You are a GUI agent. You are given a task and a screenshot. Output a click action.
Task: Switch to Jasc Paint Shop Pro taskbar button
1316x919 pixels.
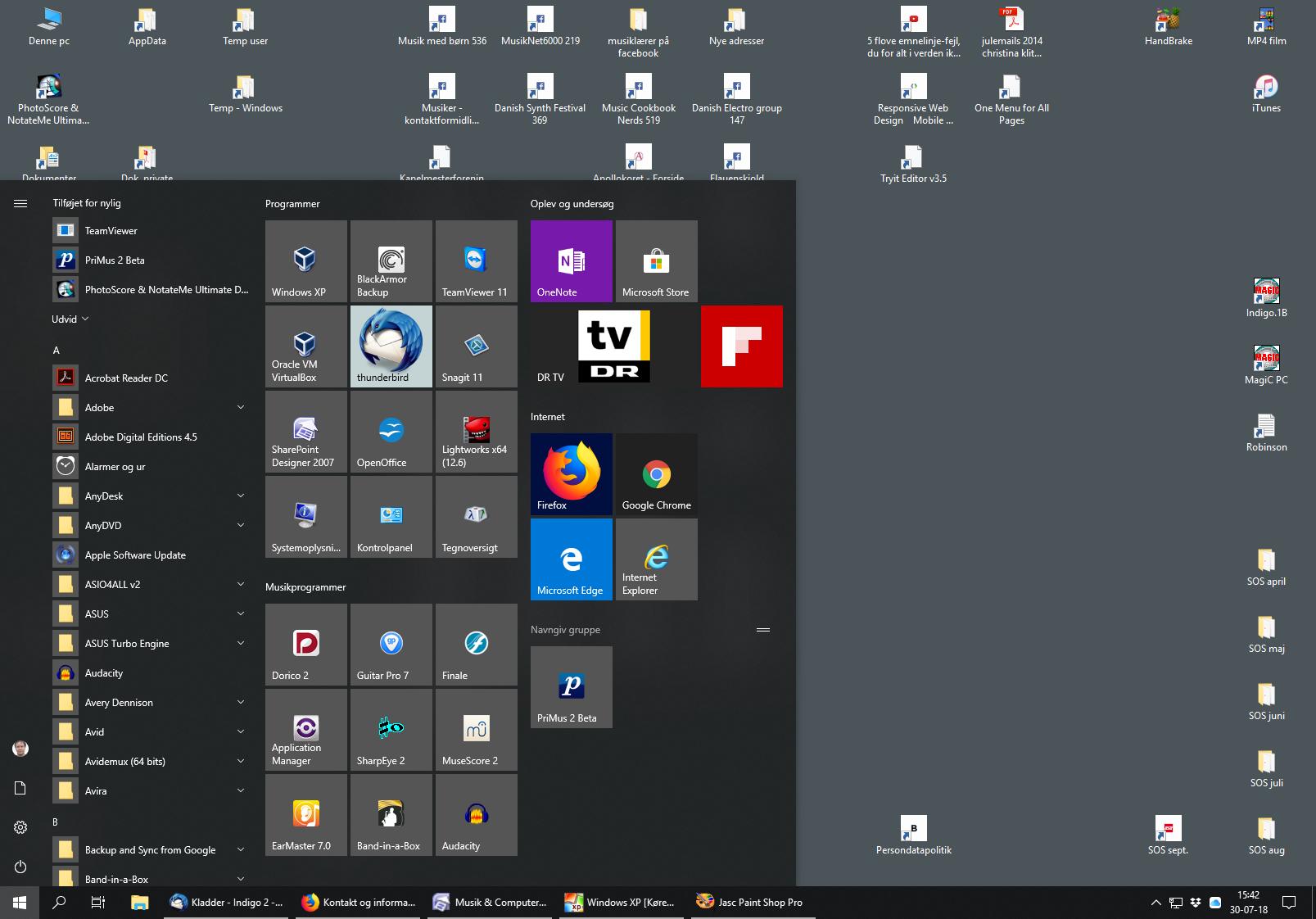point(755,903)
